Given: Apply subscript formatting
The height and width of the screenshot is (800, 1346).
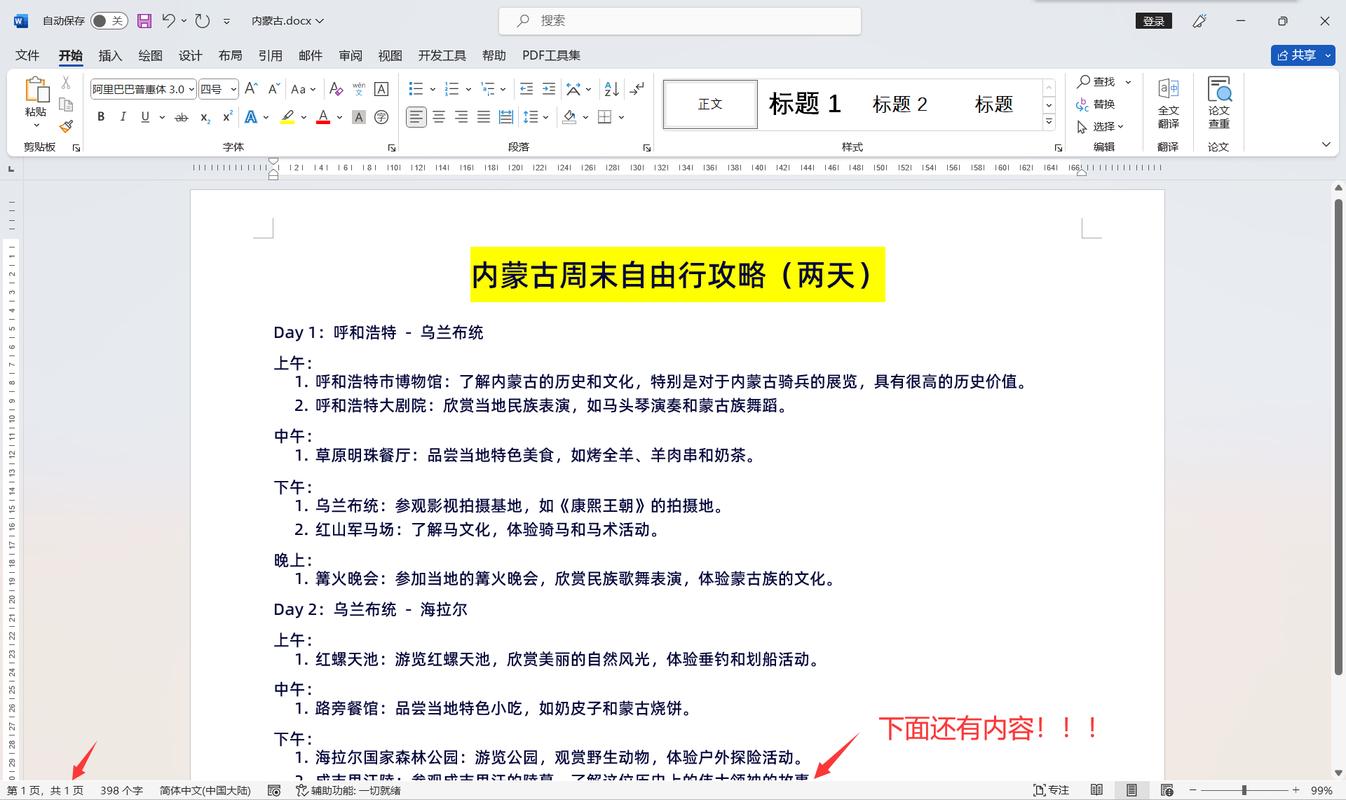Looking at the screenshot, I should pos(205,117).
